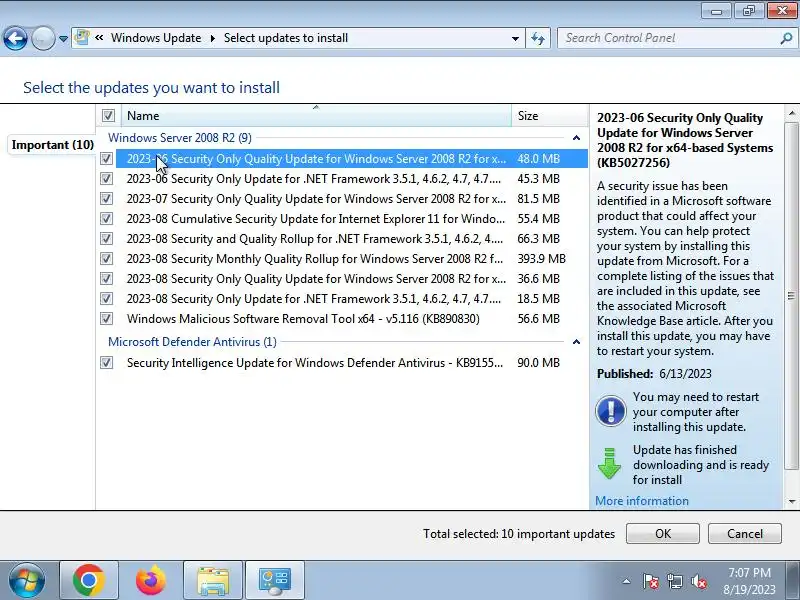Open the recent pages dropdown arrow
Image resolution: width=800 pixels, height=600 pixels.
[x=63, y=39]
